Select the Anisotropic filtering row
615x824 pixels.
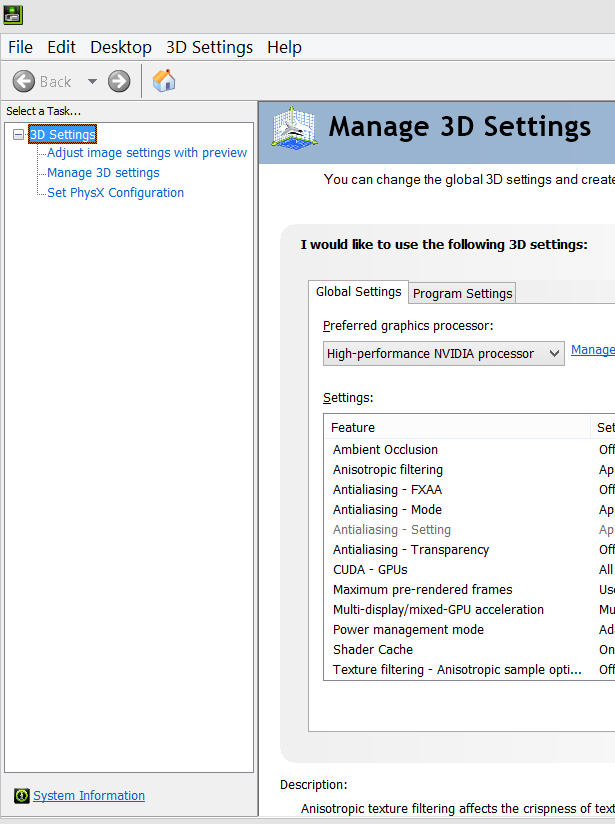pos(469,470)
